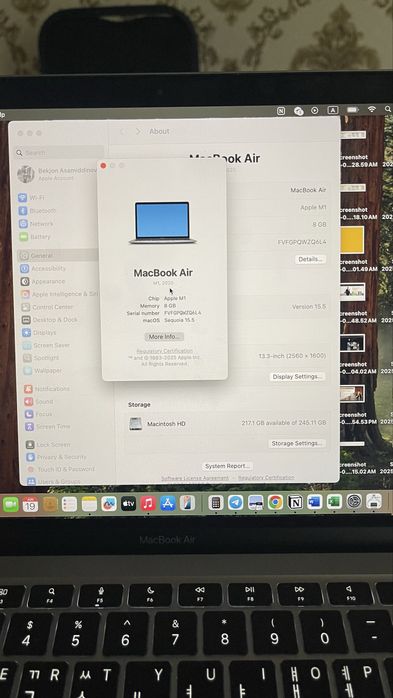The width and height of the screenshot is (393, 698).
Task: Open Telegram in the Dock
Action: tap(235, 503)
